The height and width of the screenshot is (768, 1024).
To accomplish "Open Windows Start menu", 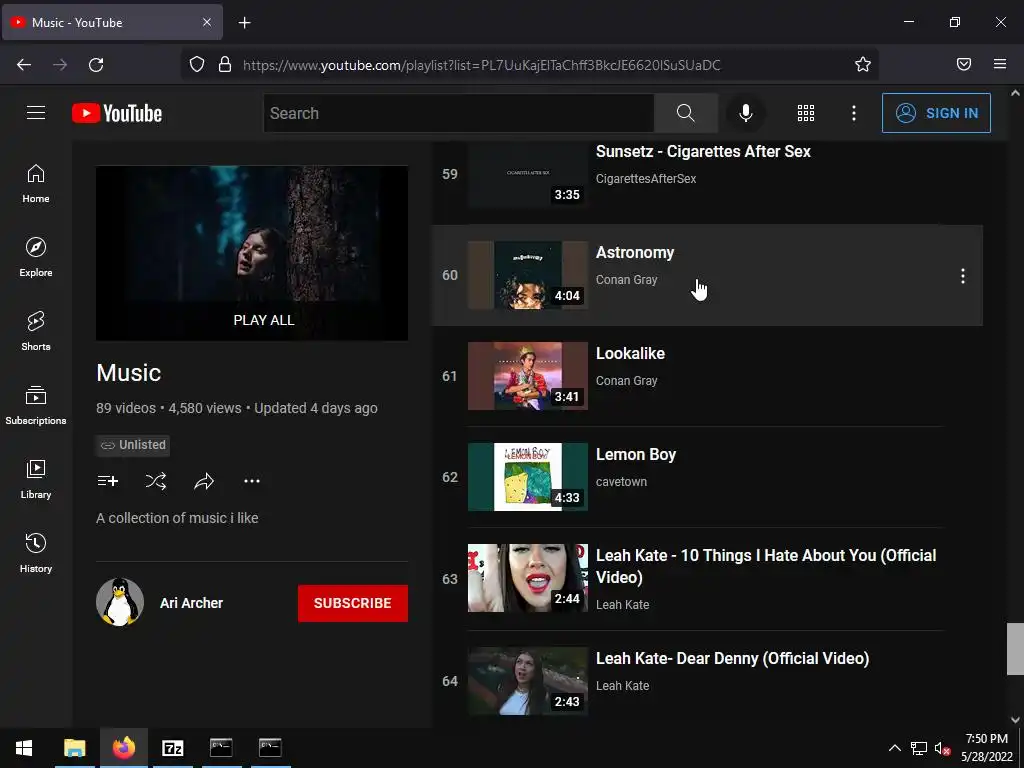I will coord(24,748).
